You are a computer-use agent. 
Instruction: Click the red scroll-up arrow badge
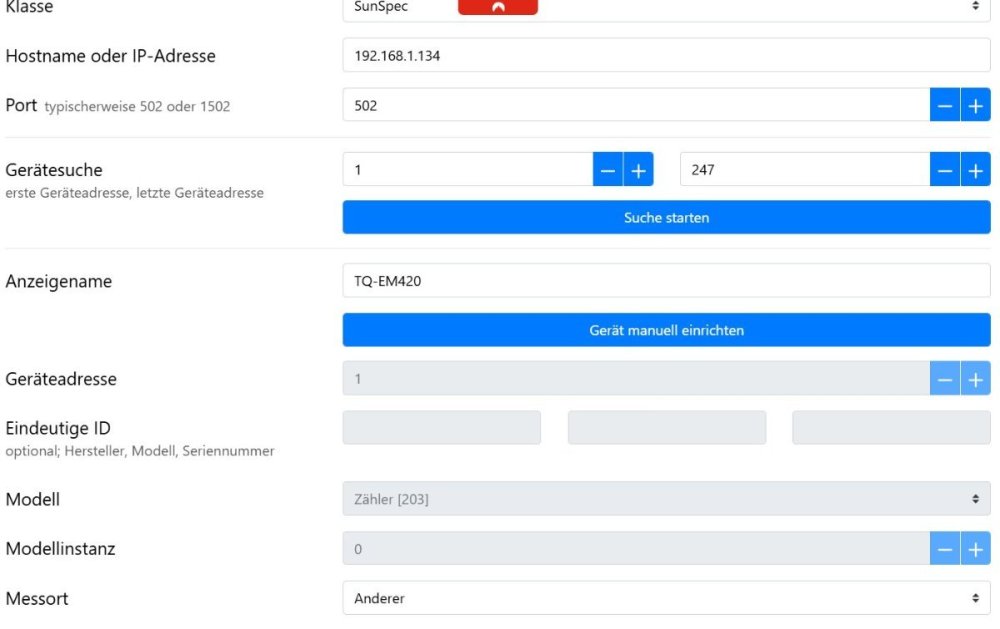click(x=498, y=7)
